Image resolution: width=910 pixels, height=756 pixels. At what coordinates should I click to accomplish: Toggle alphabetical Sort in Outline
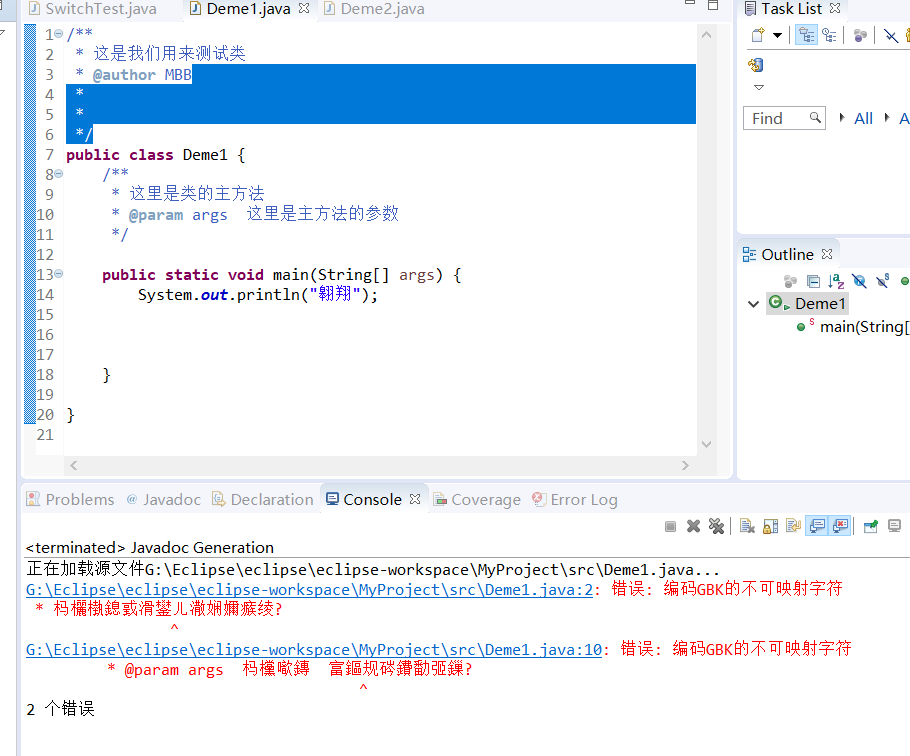[836, 281]
